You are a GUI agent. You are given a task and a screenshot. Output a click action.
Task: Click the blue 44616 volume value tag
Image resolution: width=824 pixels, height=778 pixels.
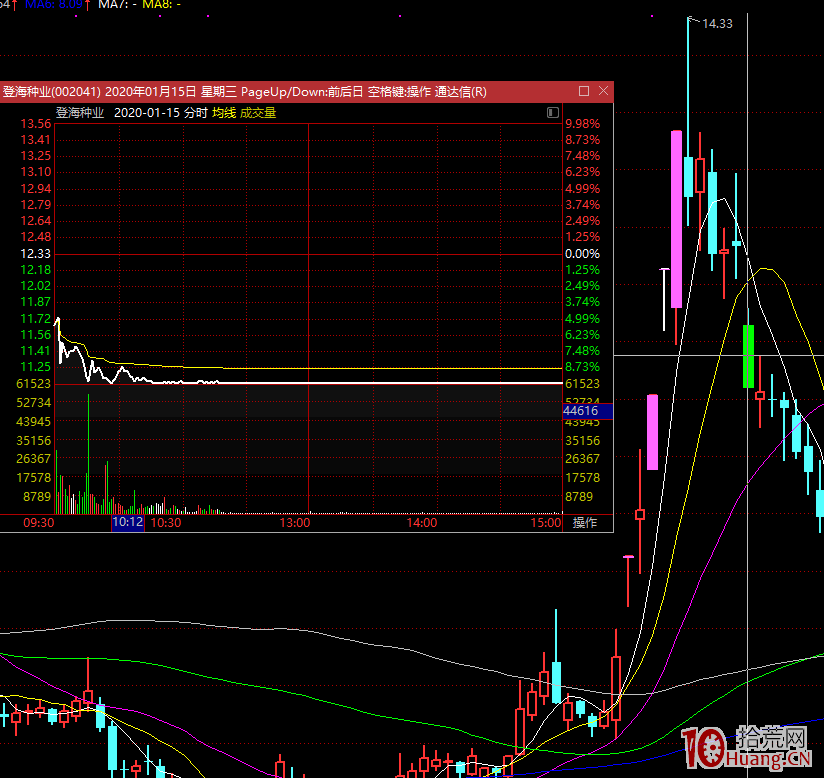pyautogui.click(x=581, y=411)
